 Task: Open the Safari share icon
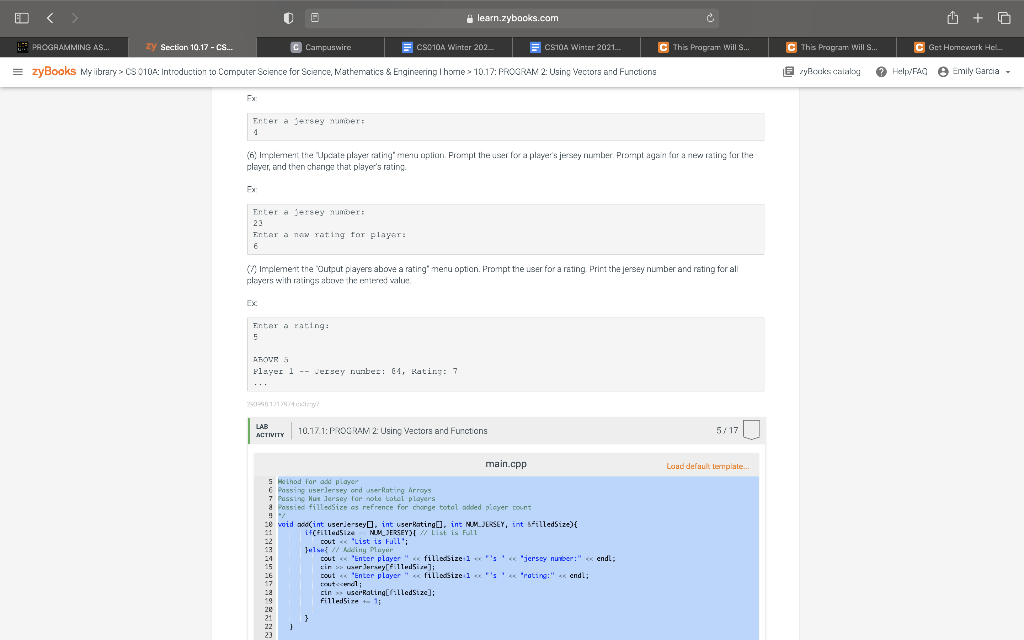953,17
